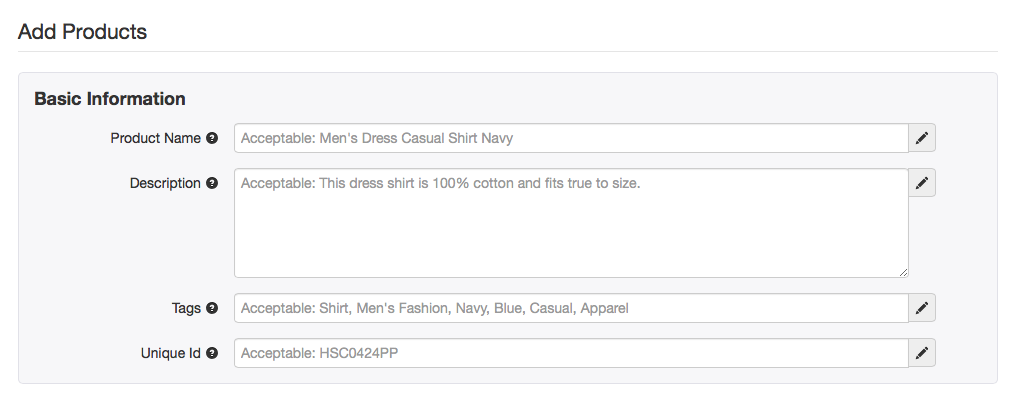Click the divider line below Add Products

pos(507,51)
